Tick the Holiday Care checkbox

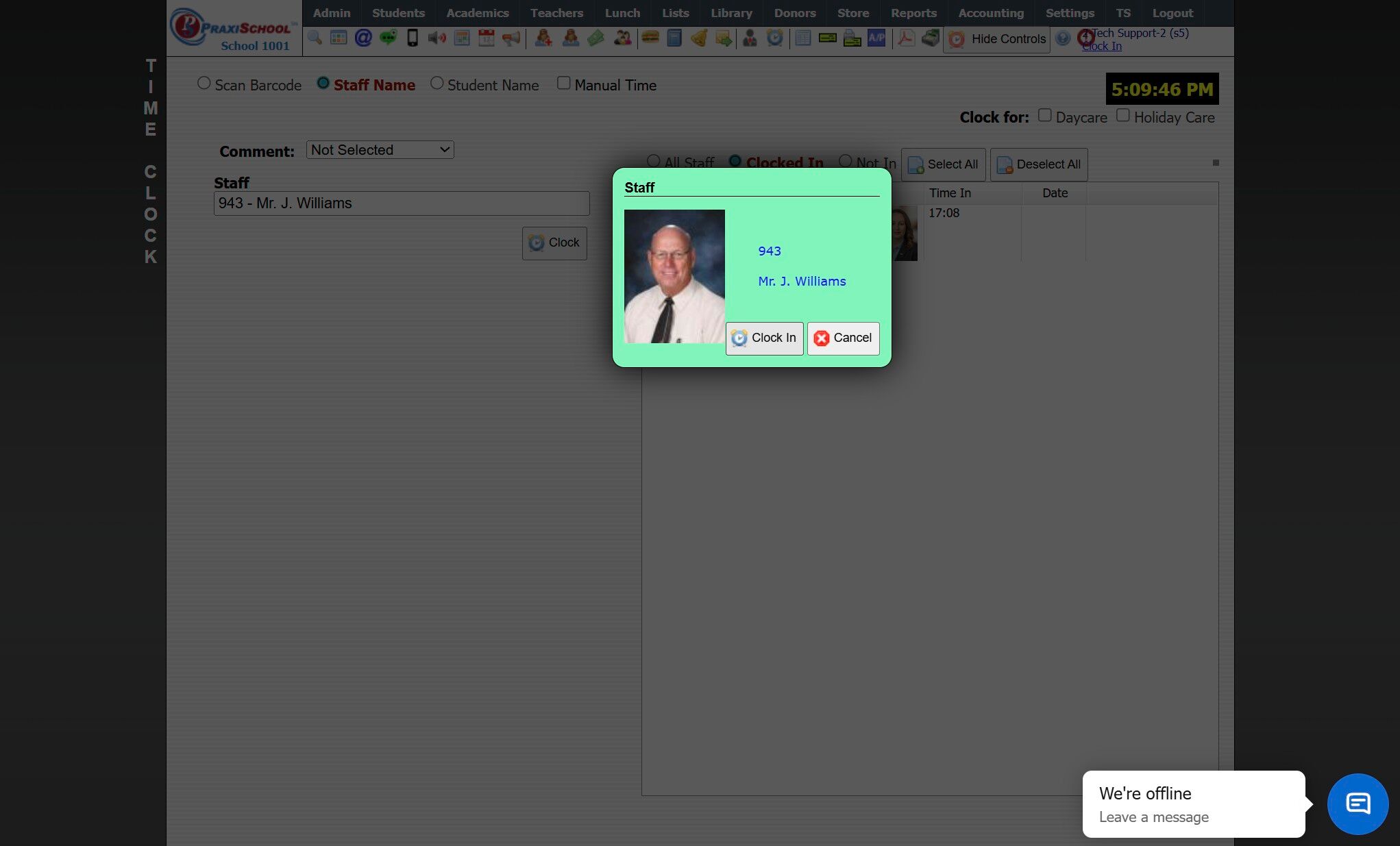click(x=1122, y=116)
